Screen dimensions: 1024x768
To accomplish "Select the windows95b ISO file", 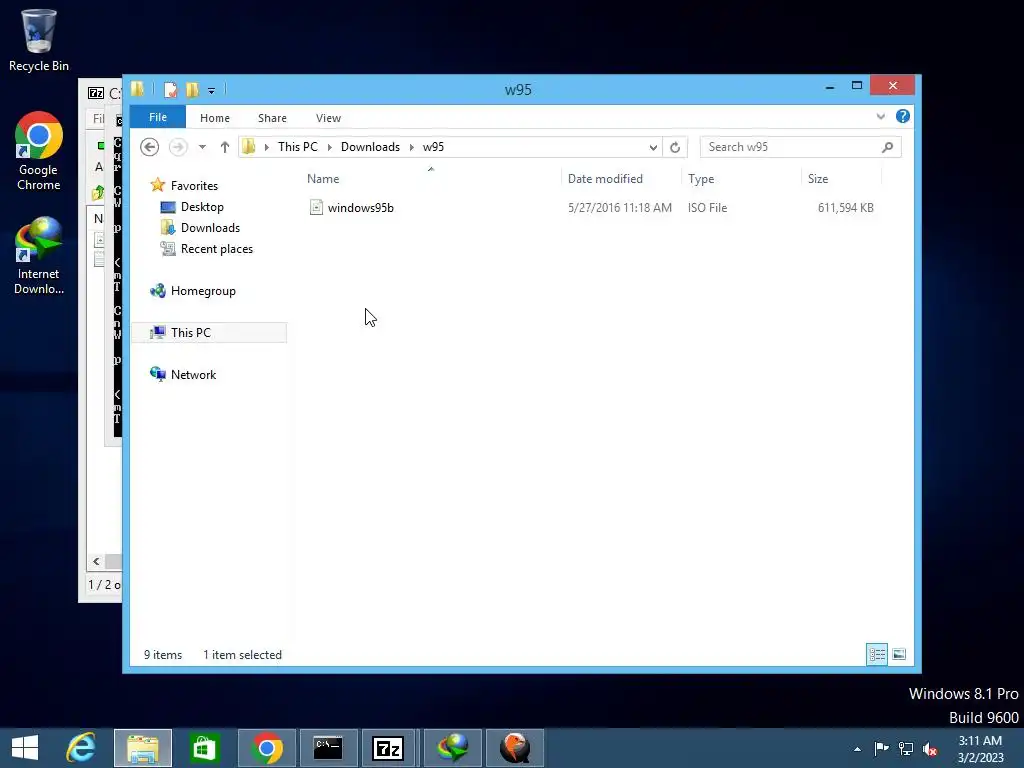I will (x=360, y=208).
